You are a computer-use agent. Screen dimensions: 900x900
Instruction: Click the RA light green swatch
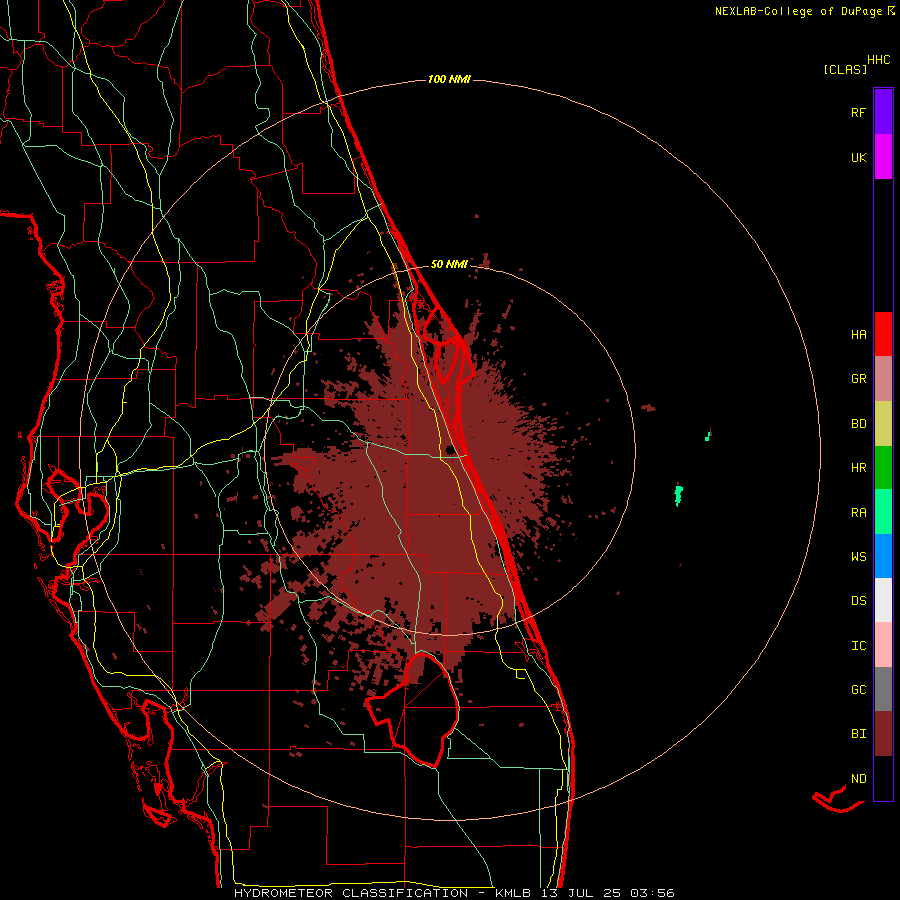[883, 512]
